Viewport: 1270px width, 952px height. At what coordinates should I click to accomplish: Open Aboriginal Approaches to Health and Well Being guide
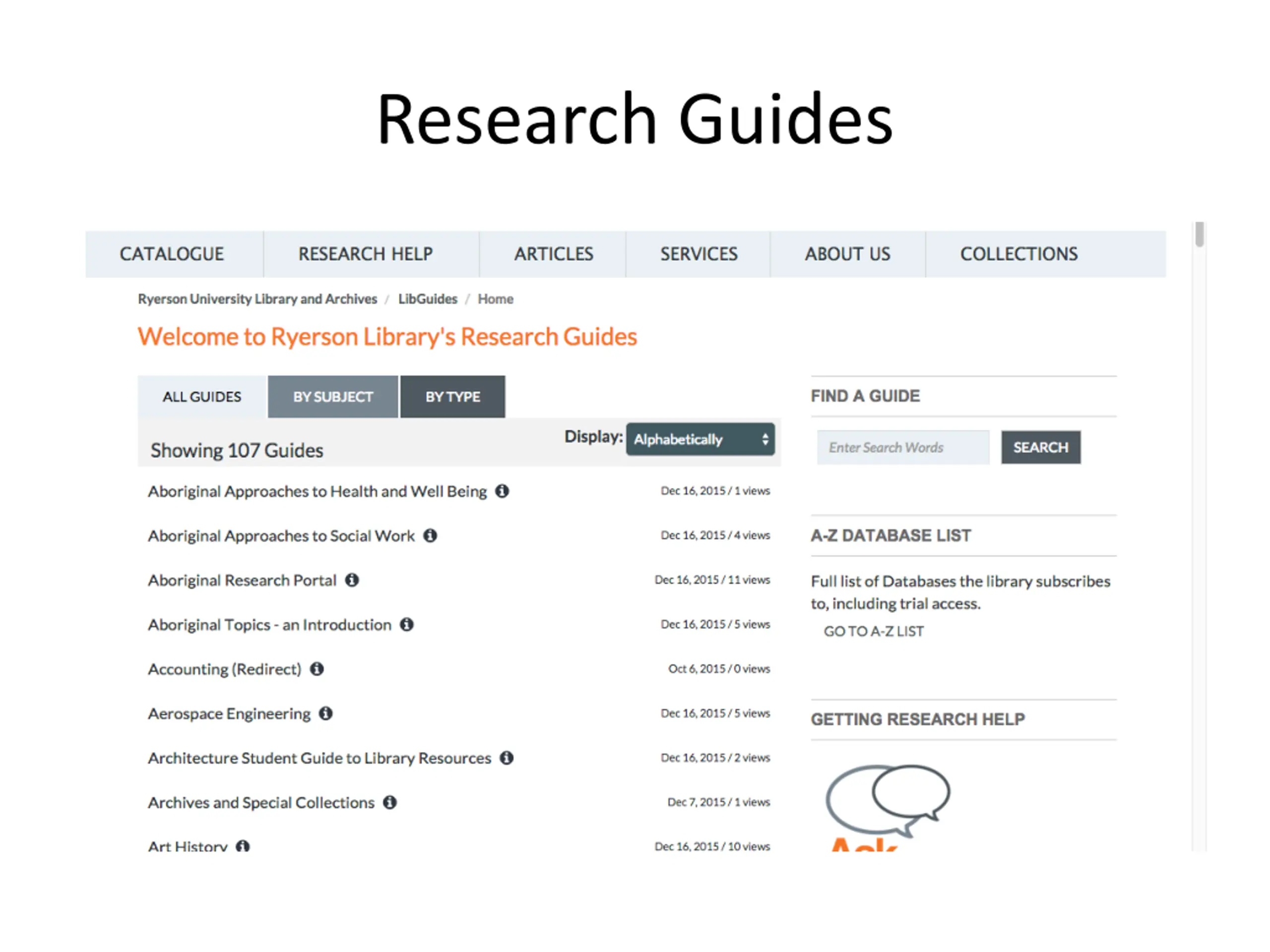(317, 492)
